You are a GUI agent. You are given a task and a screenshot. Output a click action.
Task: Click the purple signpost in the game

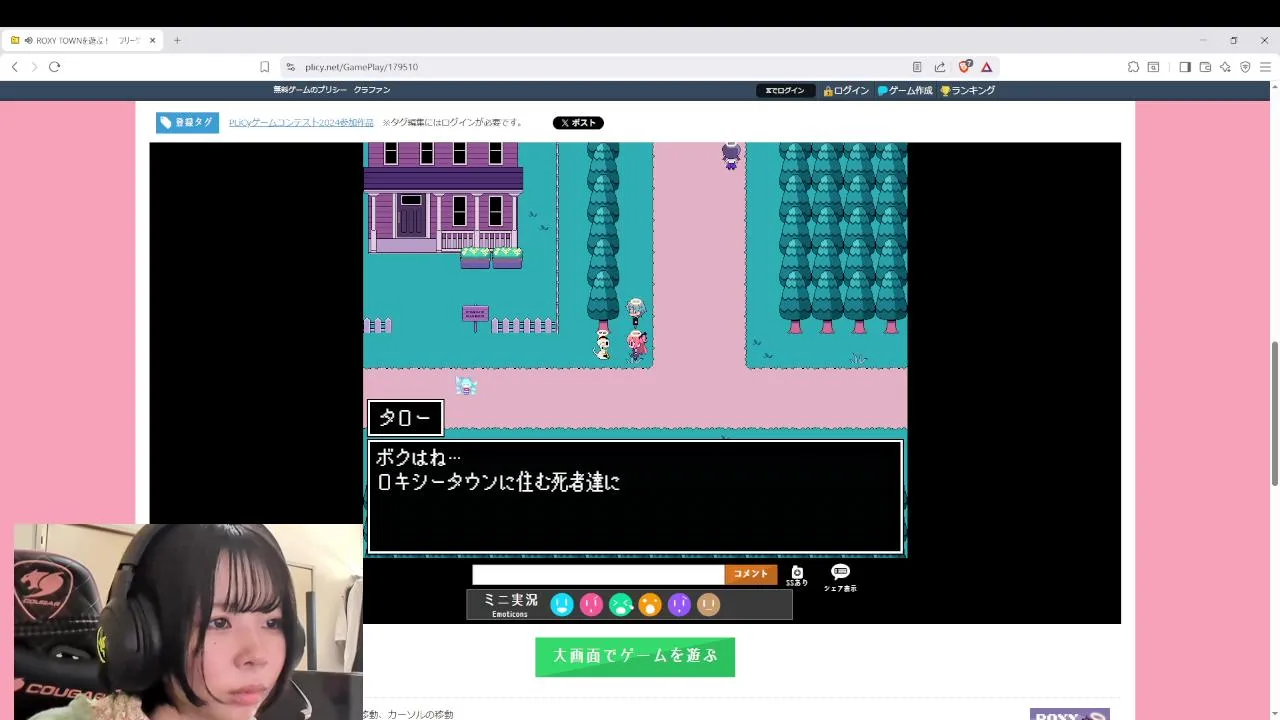pyautogui.click(x=475, y=316)
